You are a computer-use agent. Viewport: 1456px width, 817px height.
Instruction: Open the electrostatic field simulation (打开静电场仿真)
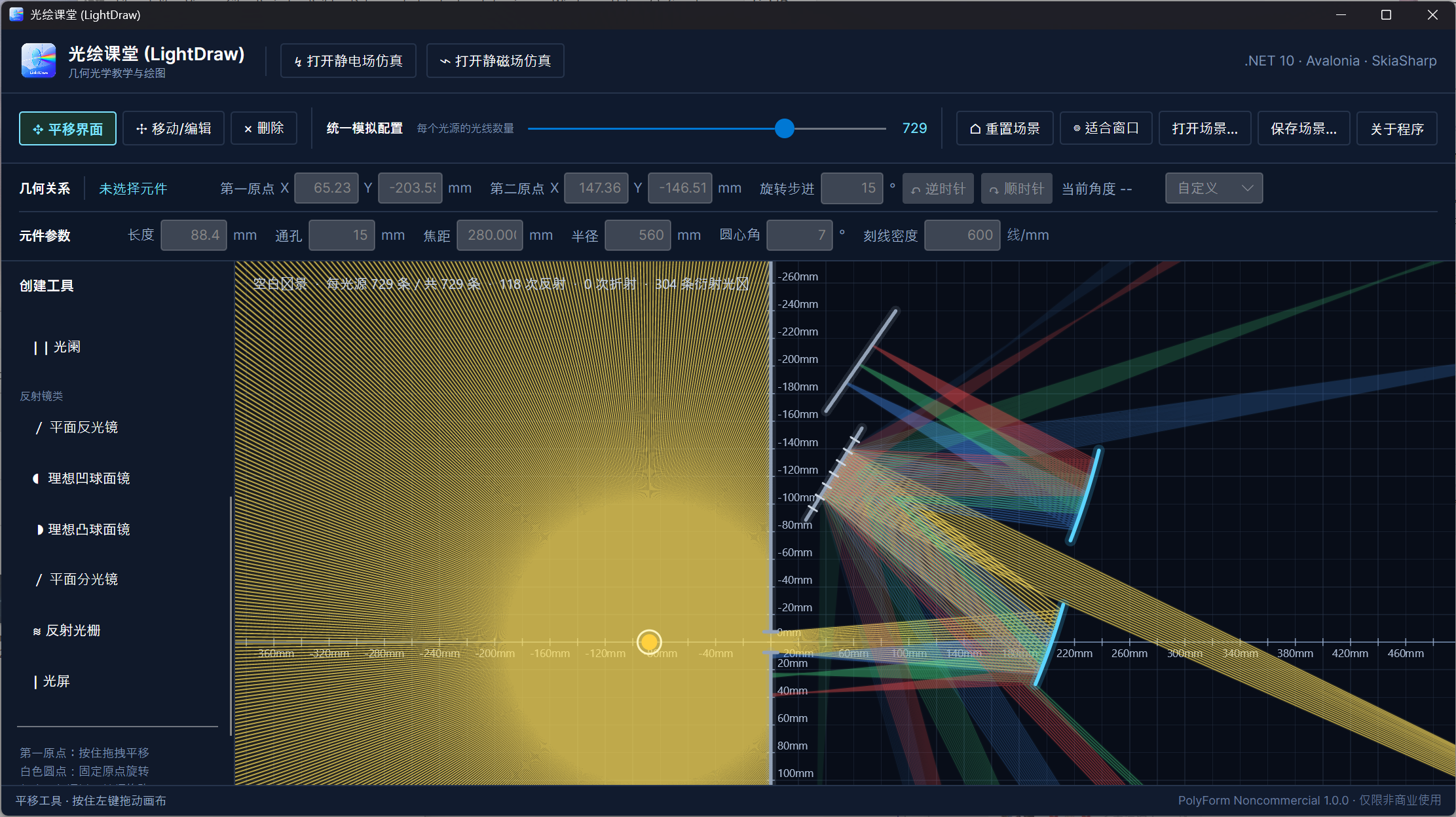coord(348,61)
